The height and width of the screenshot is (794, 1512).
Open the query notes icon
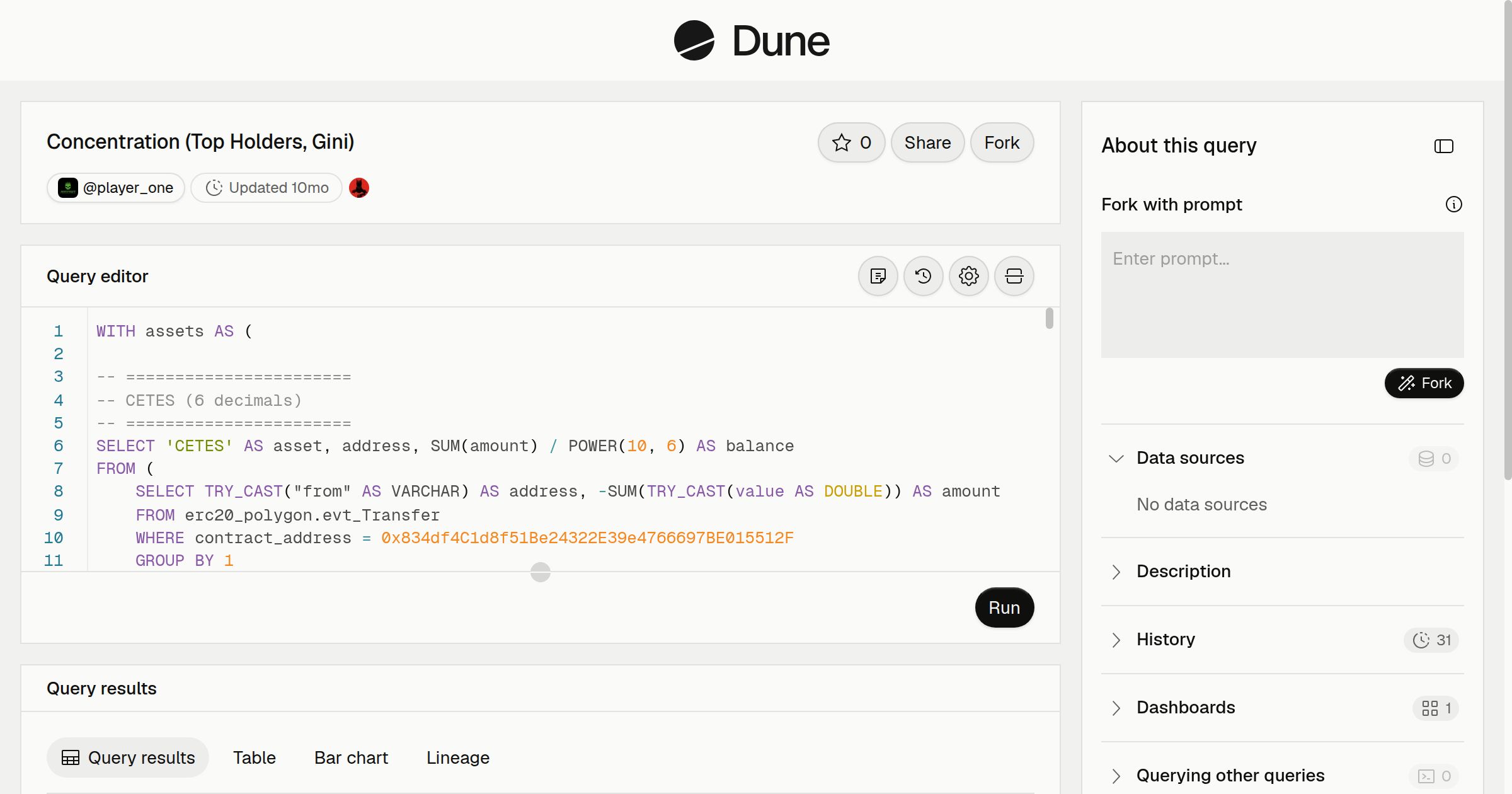click(878, 276)
